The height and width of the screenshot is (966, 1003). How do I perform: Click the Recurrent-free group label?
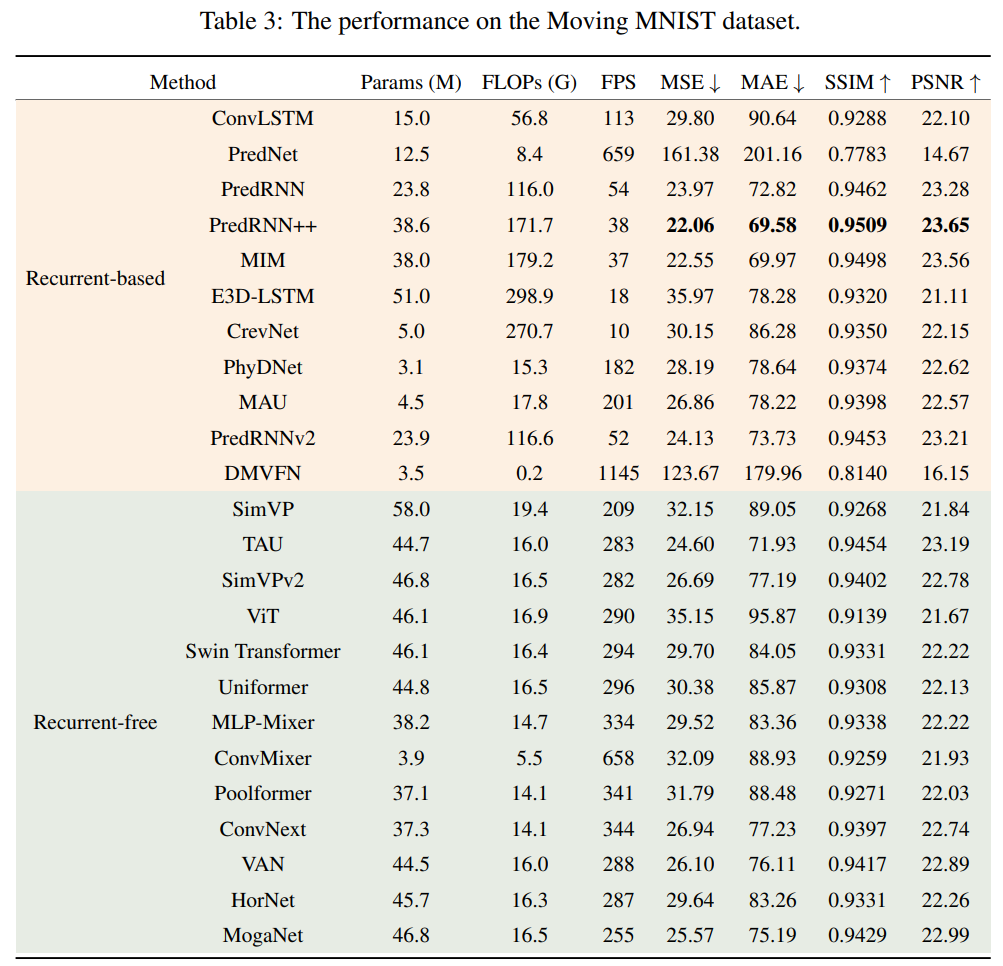[x=95, y=722]
